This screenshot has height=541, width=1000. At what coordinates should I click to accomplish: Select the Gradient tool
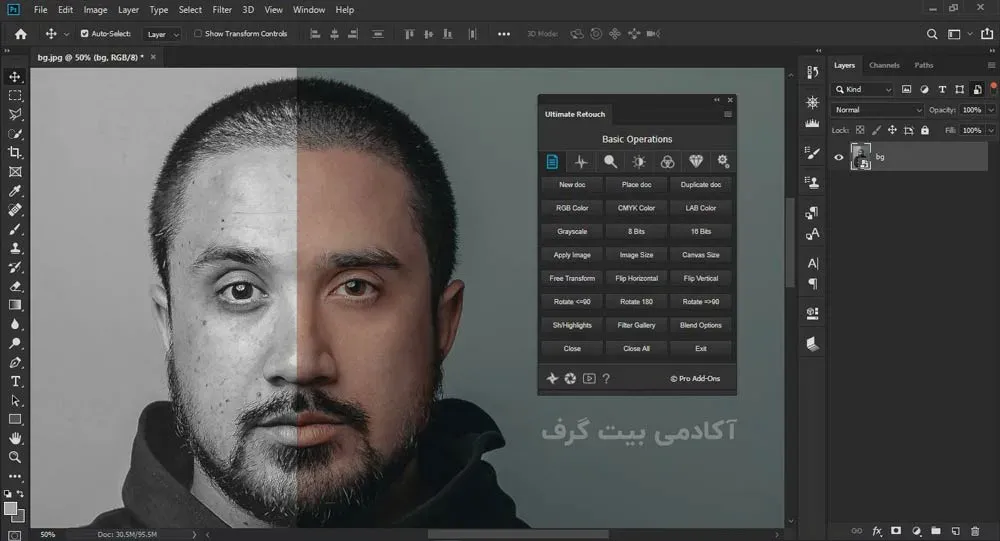coord(15,305)
